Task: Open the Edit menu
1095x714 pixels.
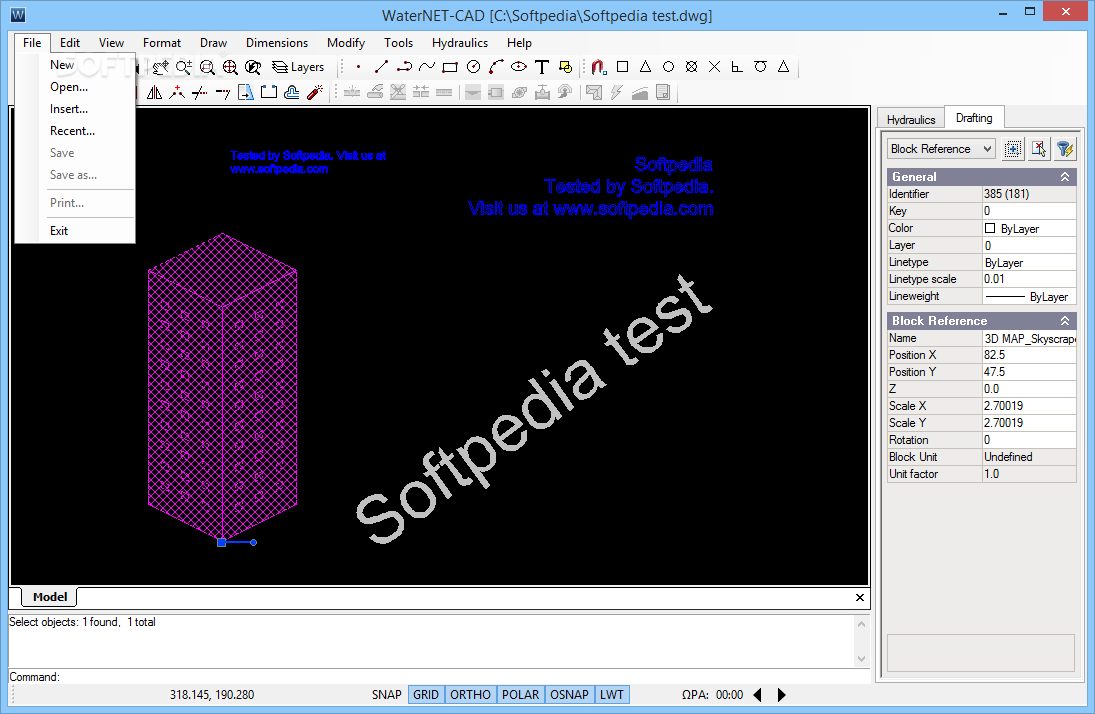Action: tap(70, 43)
